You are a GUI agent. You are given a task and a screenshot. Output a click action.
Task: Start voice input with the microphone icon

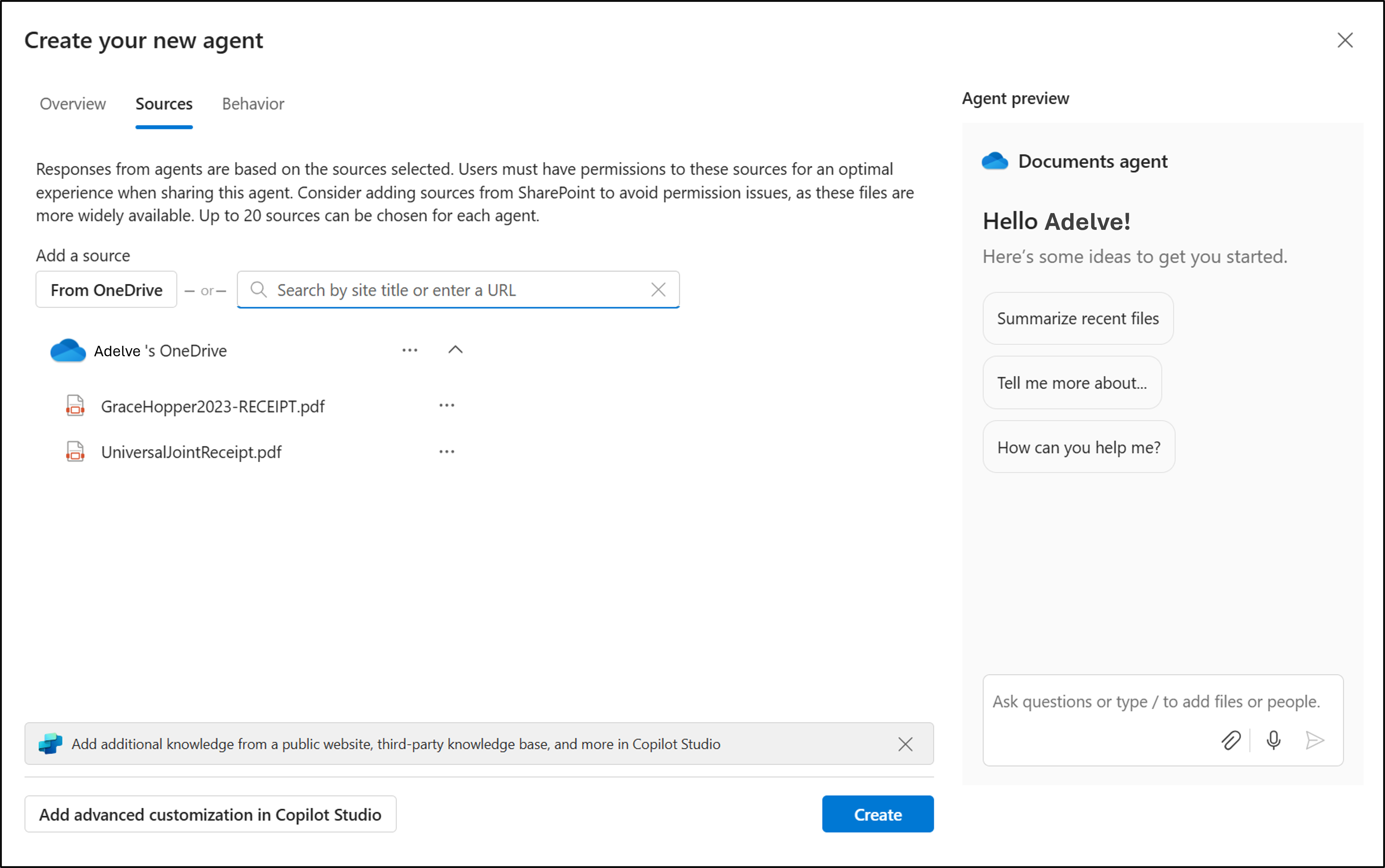tap(1274, 741)
